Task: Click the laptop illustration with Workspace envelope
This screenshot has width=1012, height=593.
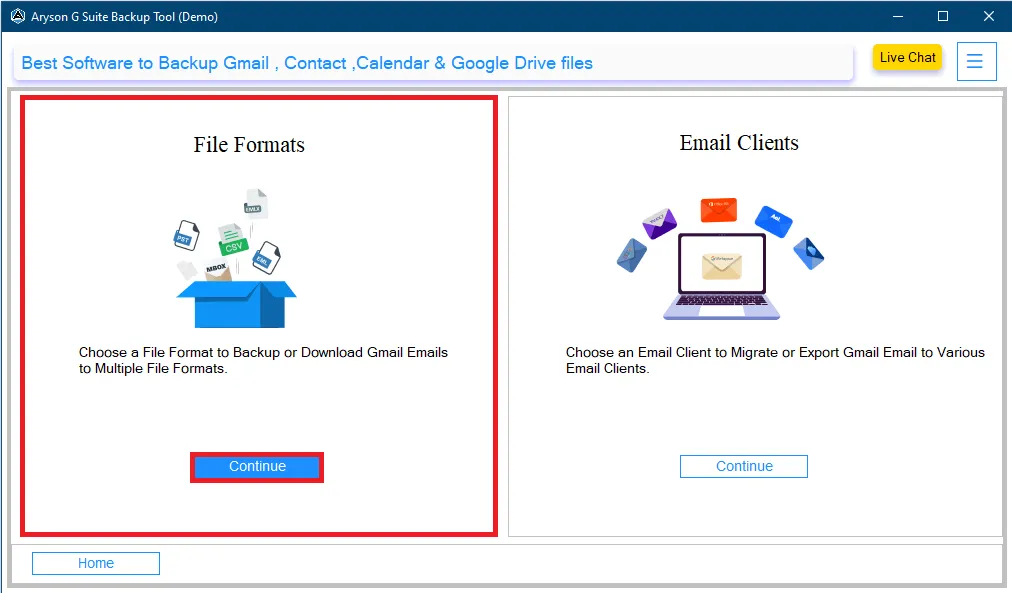Action: click(x=720, y=275)
